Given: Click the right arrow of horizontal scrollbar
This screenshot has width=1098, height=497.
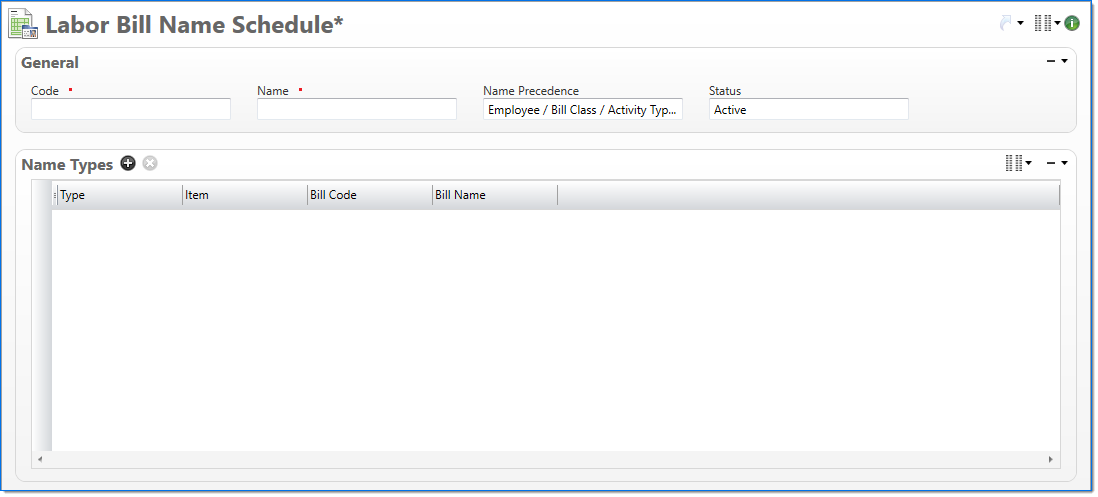Looking at the screenshot, I should tap(1051, 459).
